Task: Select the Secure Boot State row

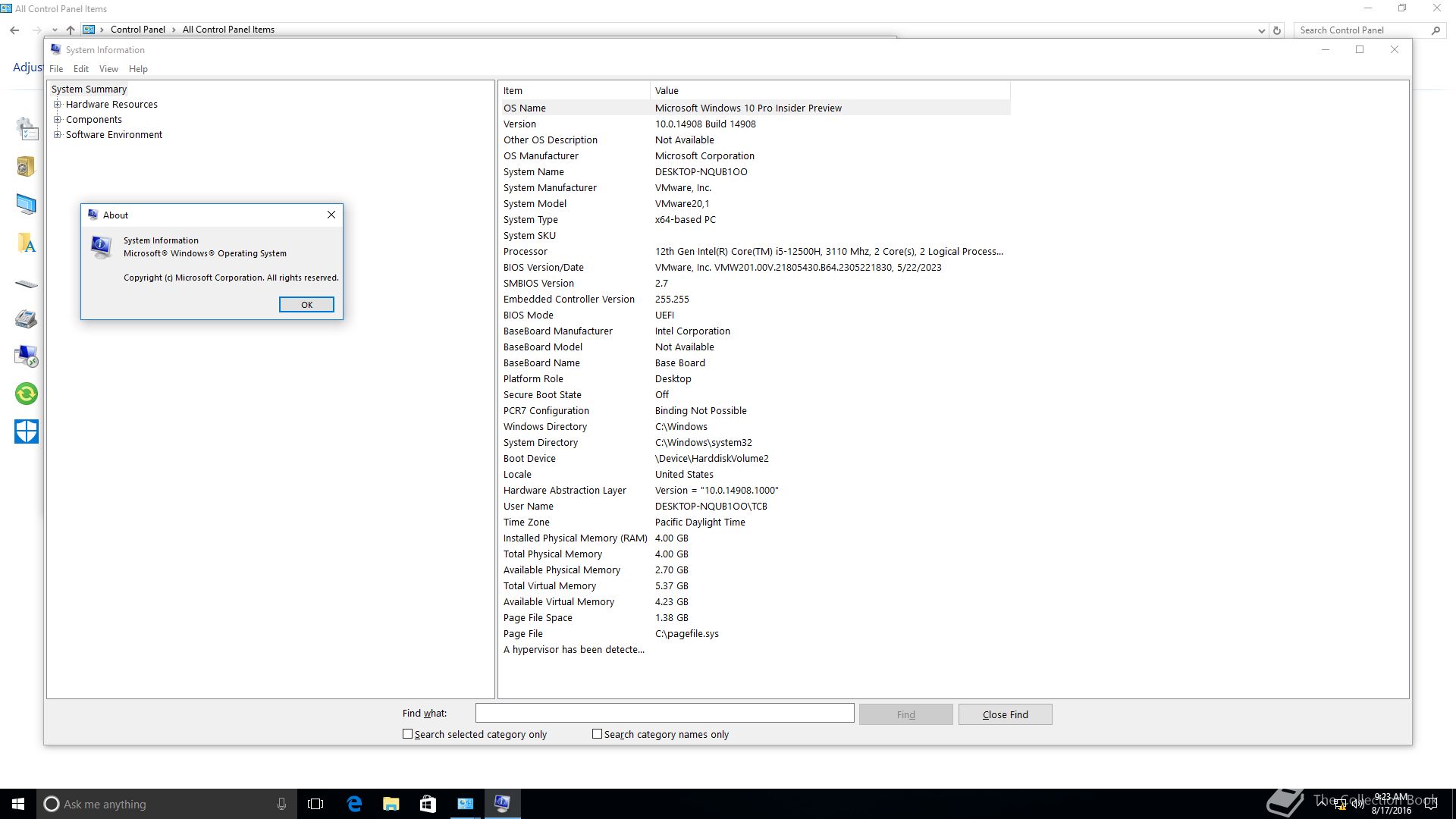Action: 755,394
